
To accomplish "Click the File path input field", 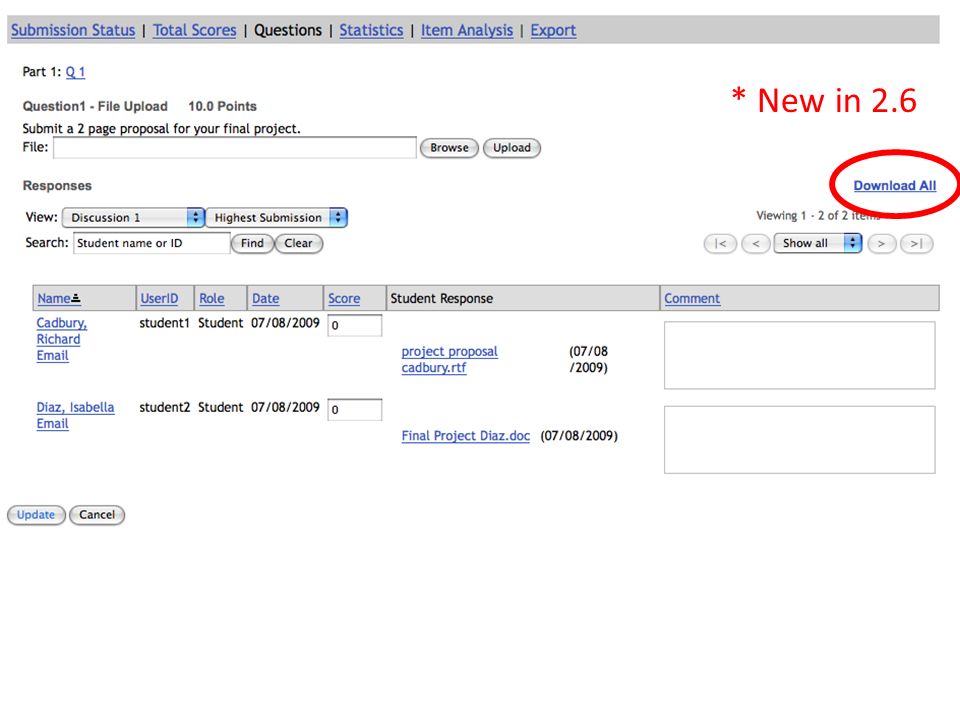I will [234, 148].
